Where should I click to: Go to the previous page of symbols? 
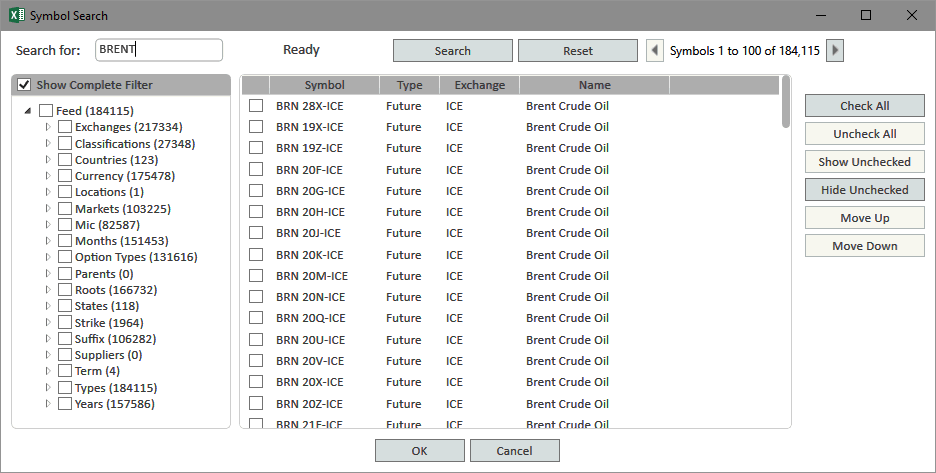click(655, 51)
